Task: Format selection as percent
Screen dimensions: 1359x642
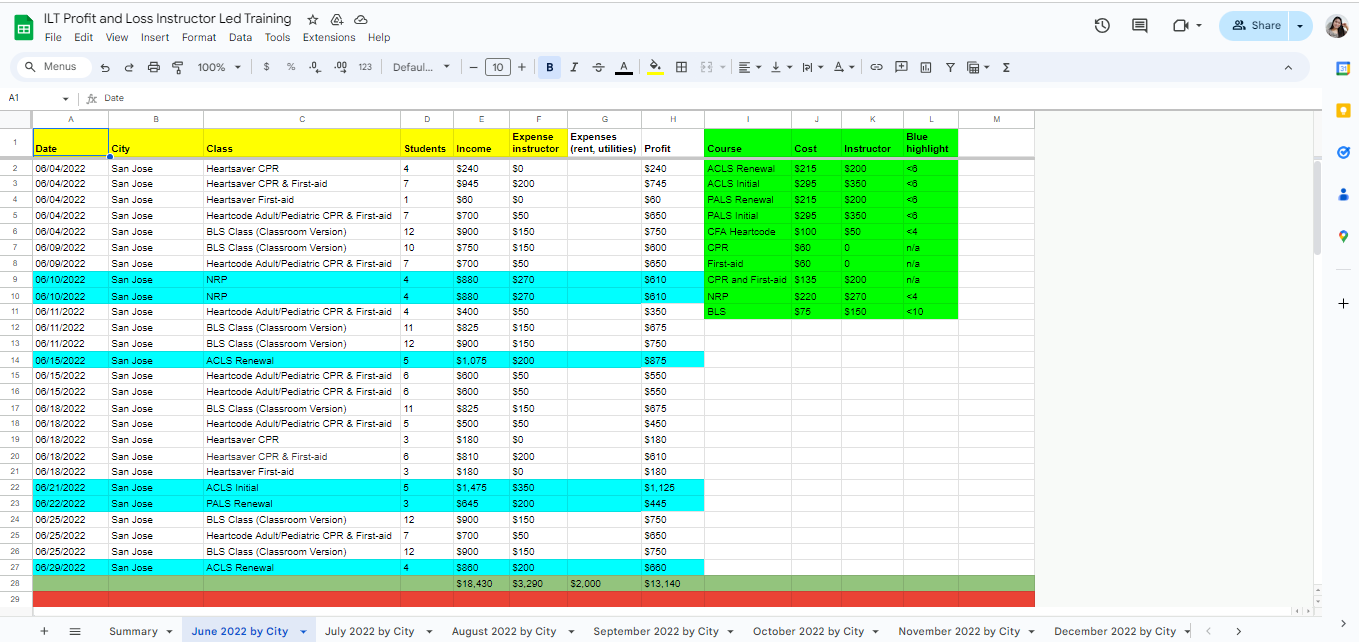Action: click(291, 67)
